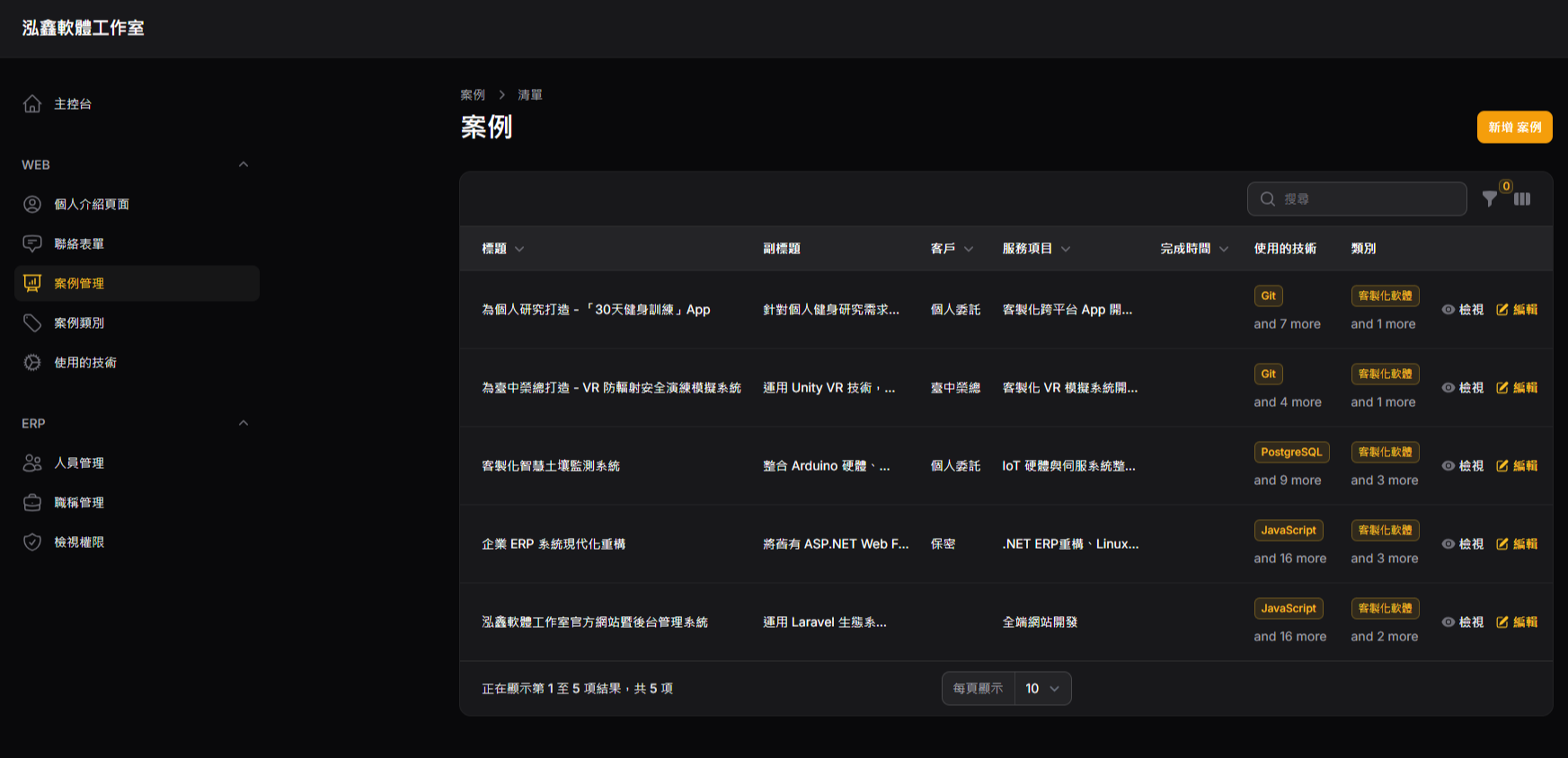Open 聯絡表單 sidebar item
This screenshot has height=758, width=1568.
click(137, 244)
